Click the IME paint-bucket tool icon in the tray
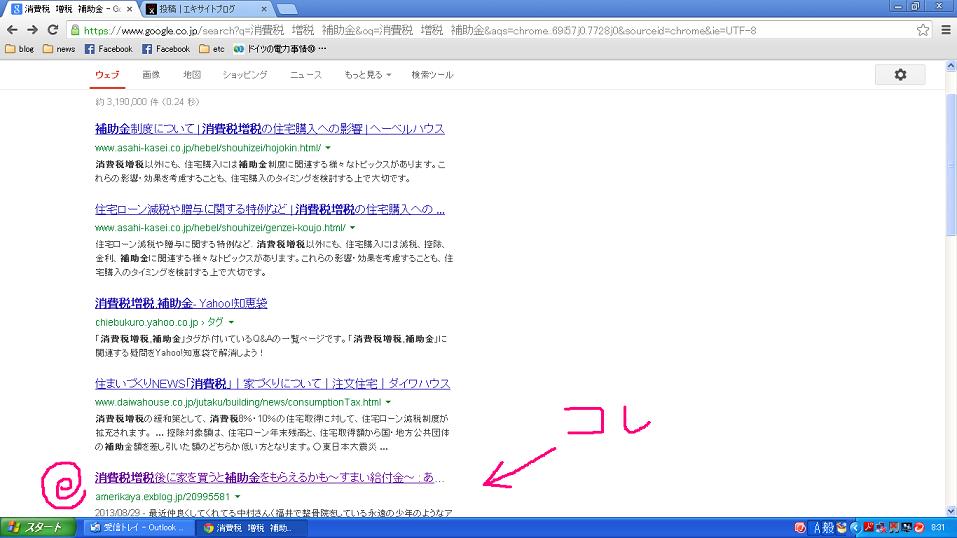 tap(842, 527)
